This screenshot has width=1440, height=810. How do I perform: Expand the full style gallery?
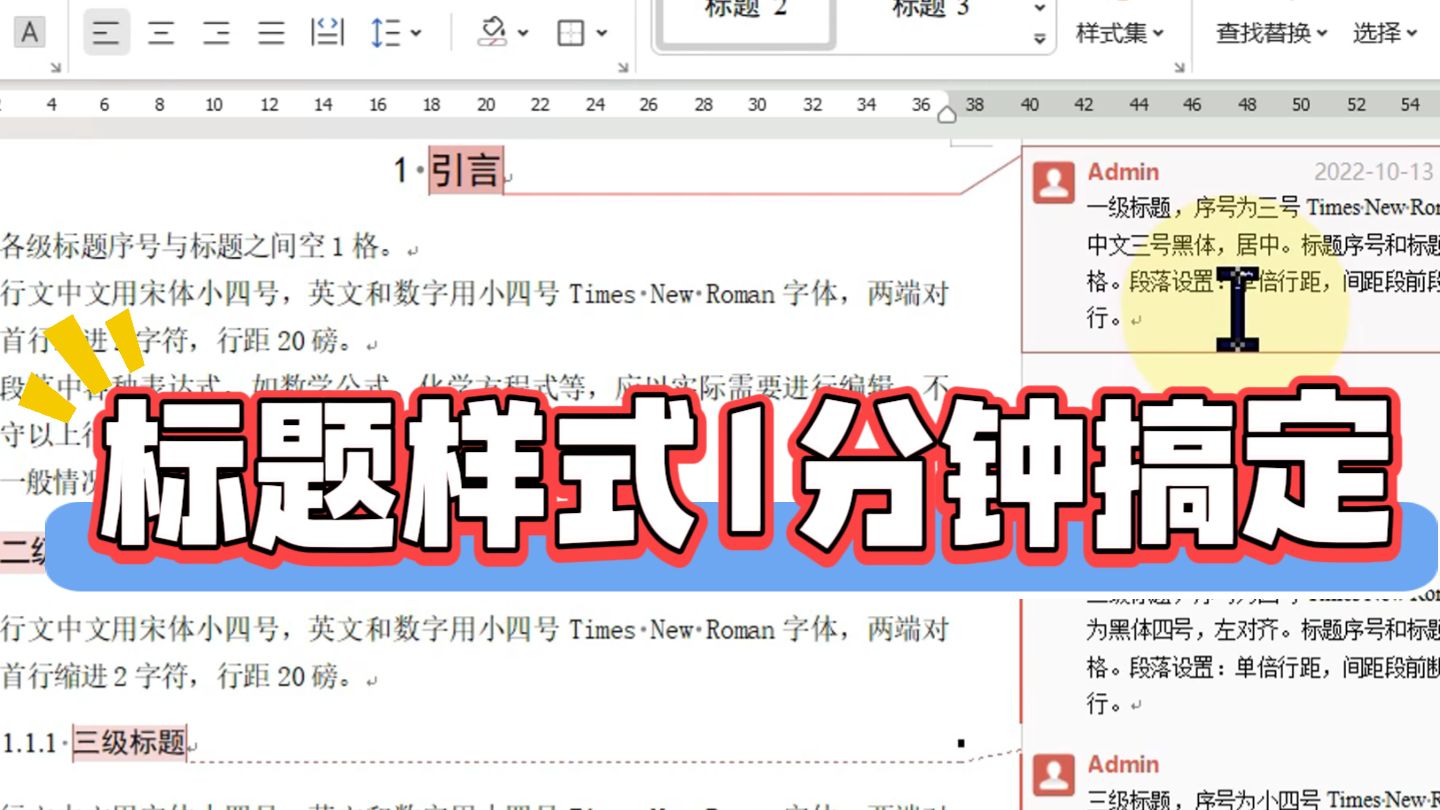(1040, 39)
